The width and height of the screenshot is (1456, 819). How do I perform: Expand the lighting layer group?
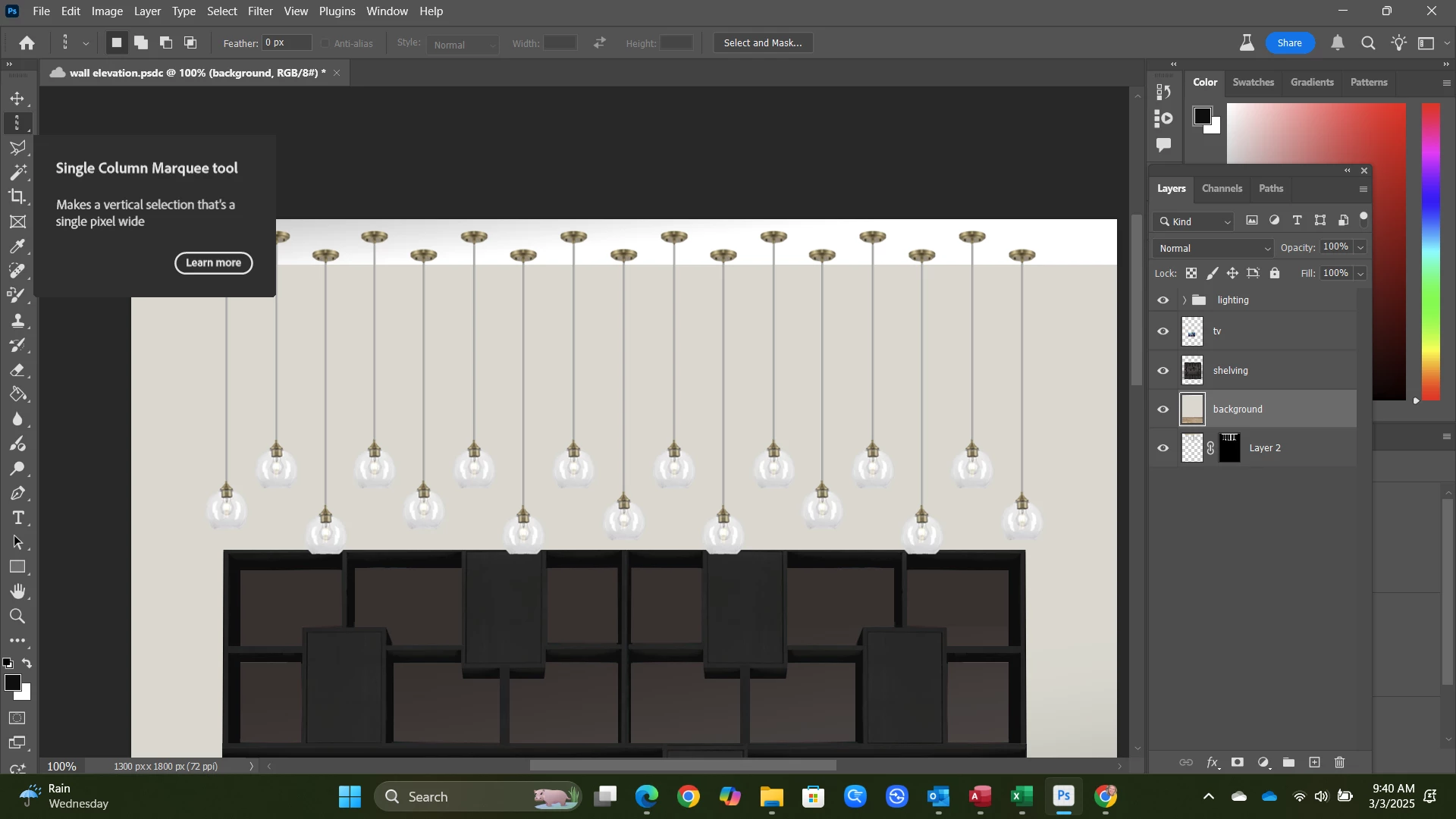coord(1184,300)
